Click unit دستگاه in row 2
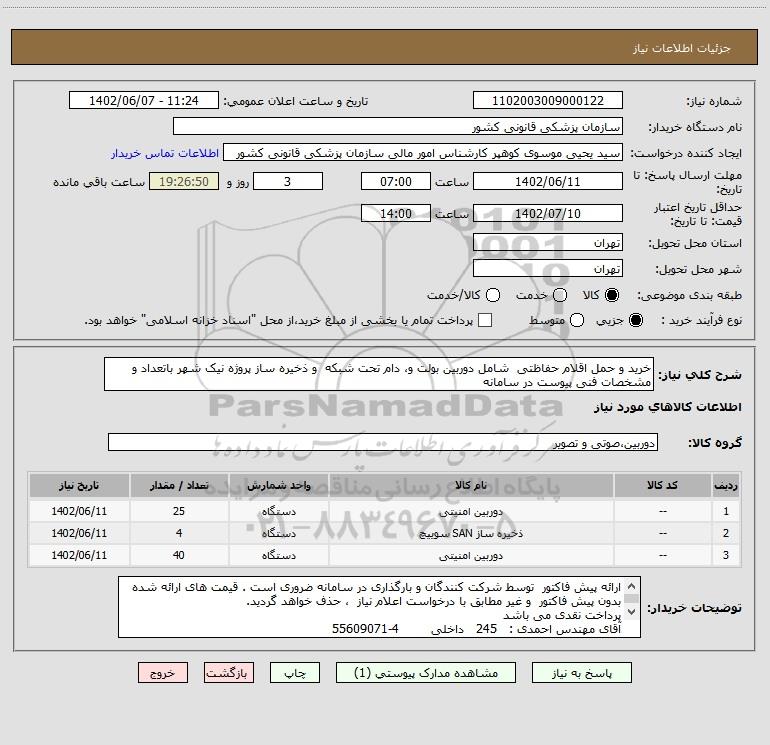 click(278, 533)
